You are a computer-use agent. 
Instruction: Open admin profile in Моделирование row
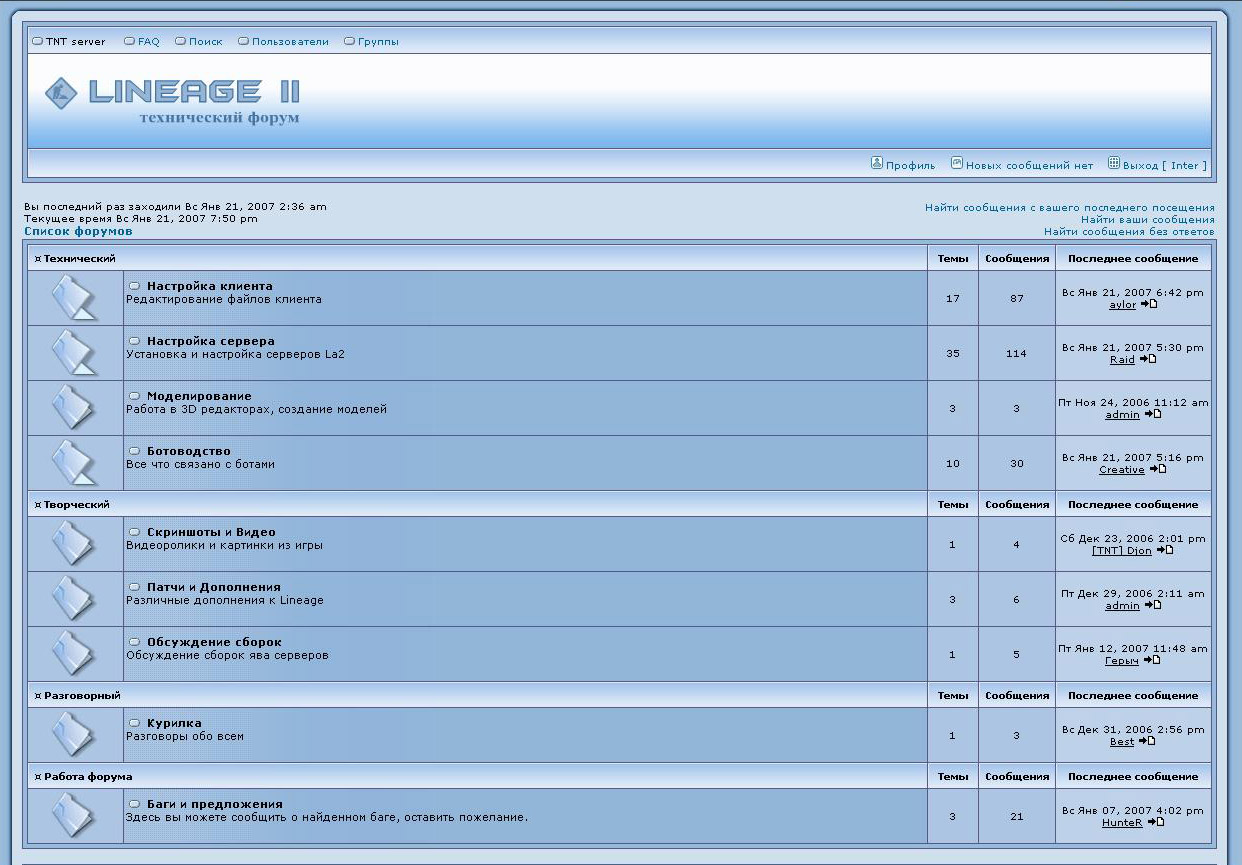click(1122, 415)
